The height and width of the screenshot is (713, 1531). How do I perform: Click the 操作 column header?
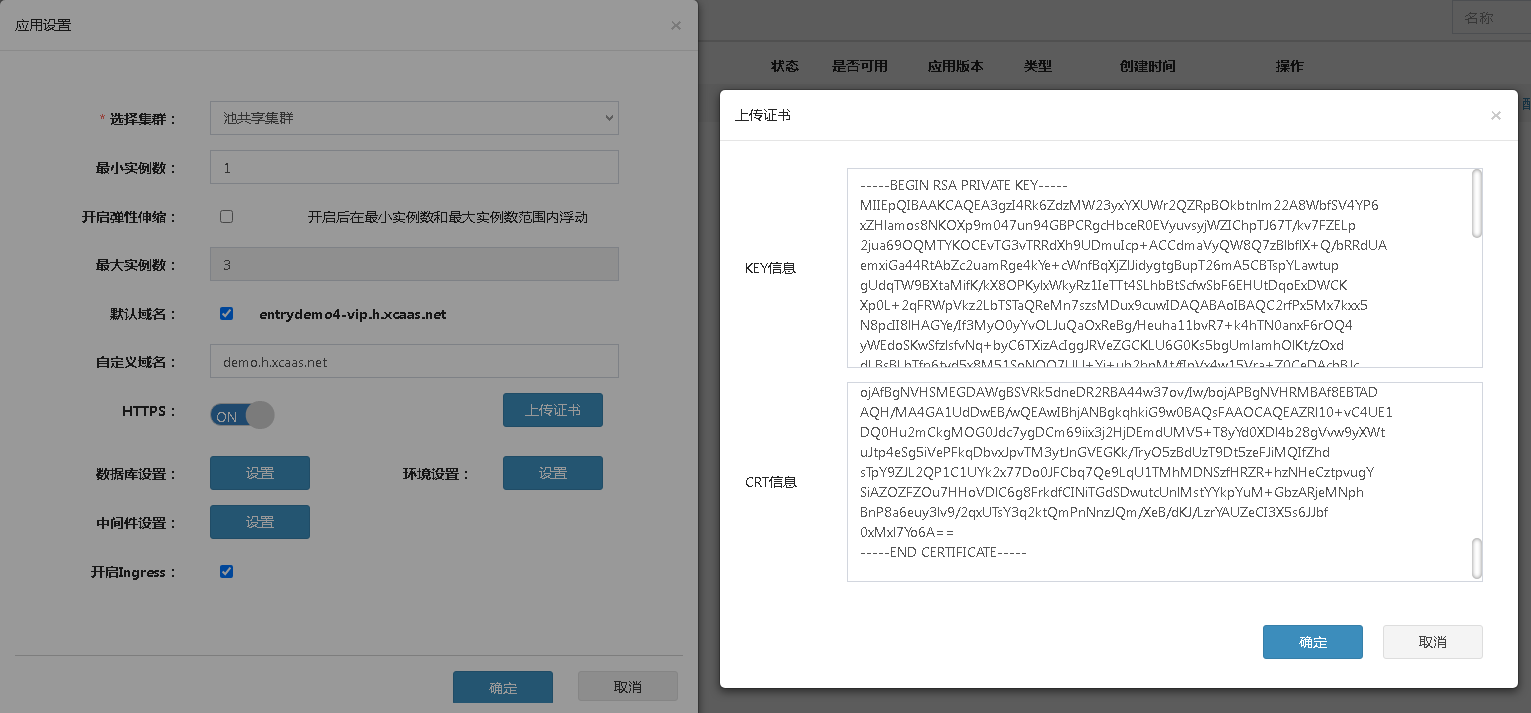click(x=1290, y=66)
